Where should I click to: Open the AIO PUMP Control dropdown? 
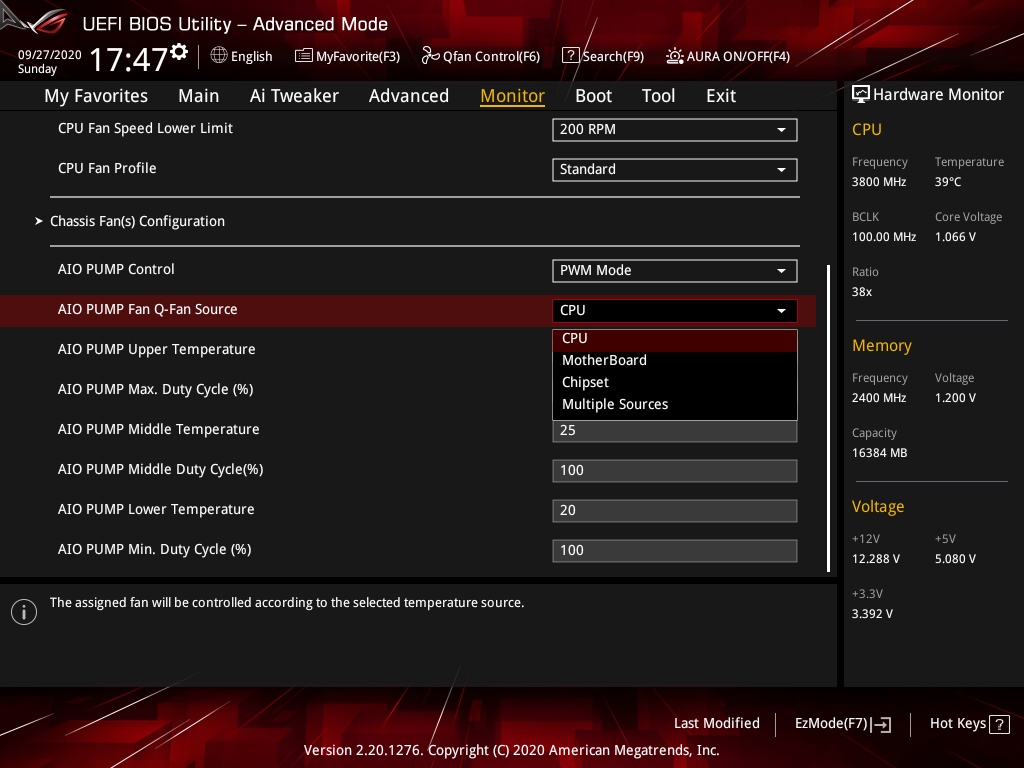pyautogui.click(x=675, y=270)
